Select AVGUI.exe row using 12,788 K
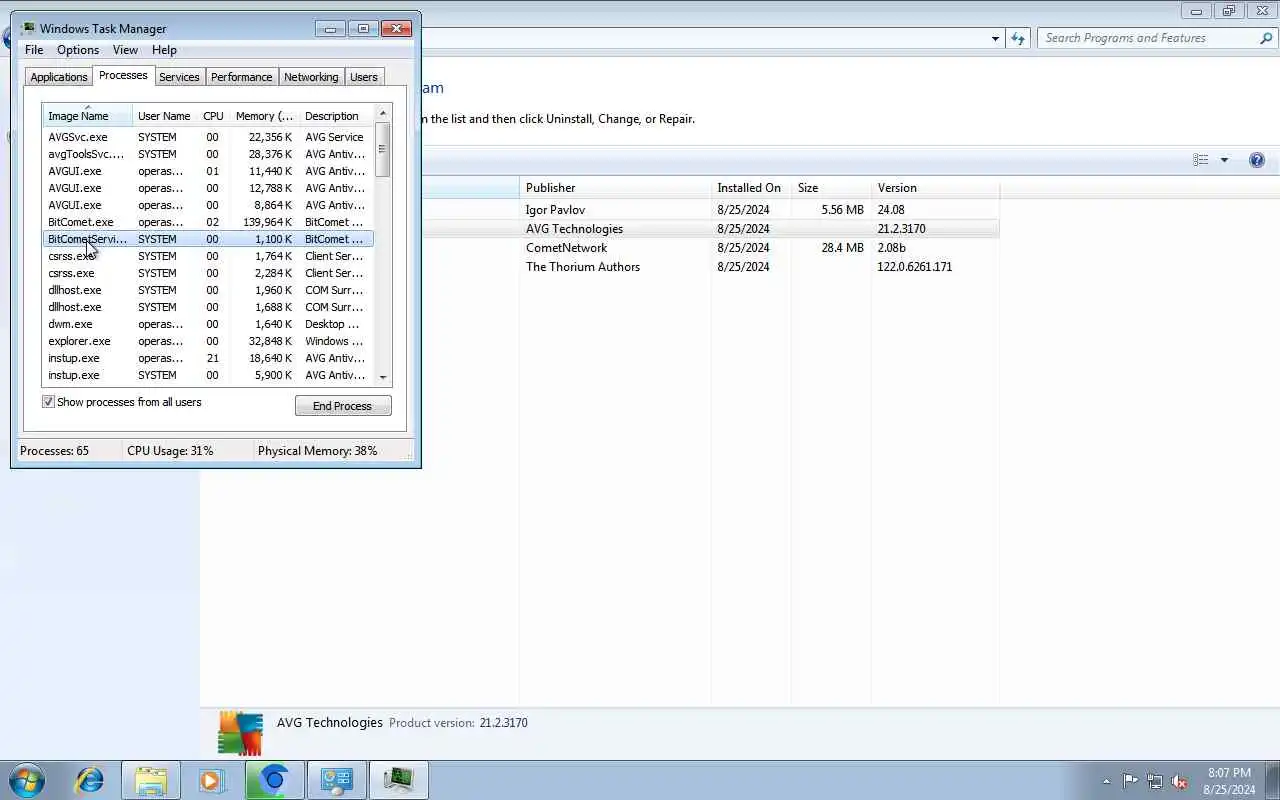Image resolution: width=1280 pixels, height=800 pixels. coord(208,188)
